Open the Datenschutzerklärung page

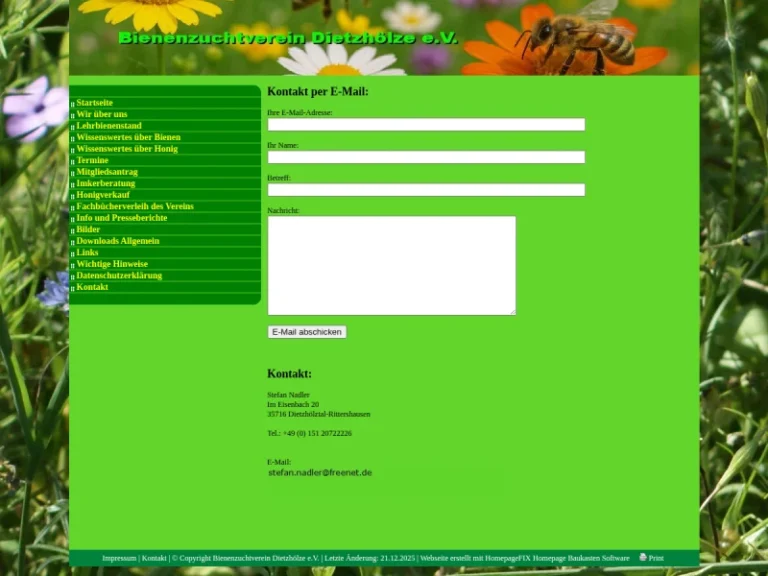119,275
